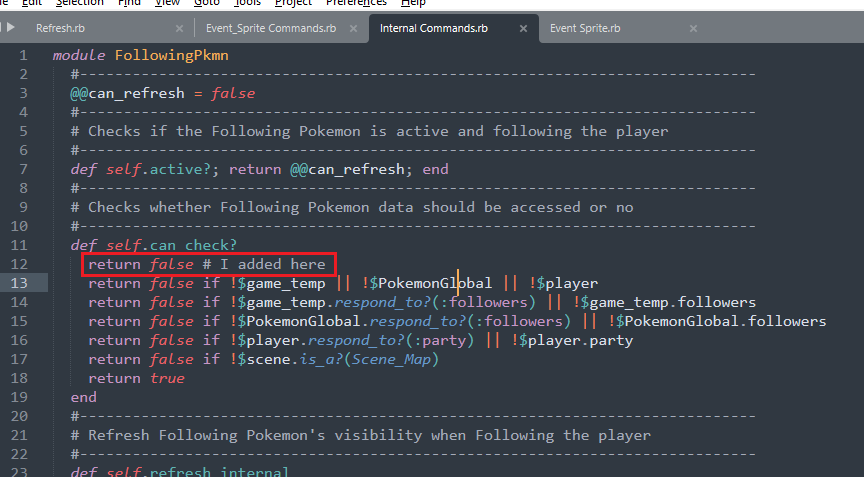Click line number 12 in the gutter

tap(22, 264)
